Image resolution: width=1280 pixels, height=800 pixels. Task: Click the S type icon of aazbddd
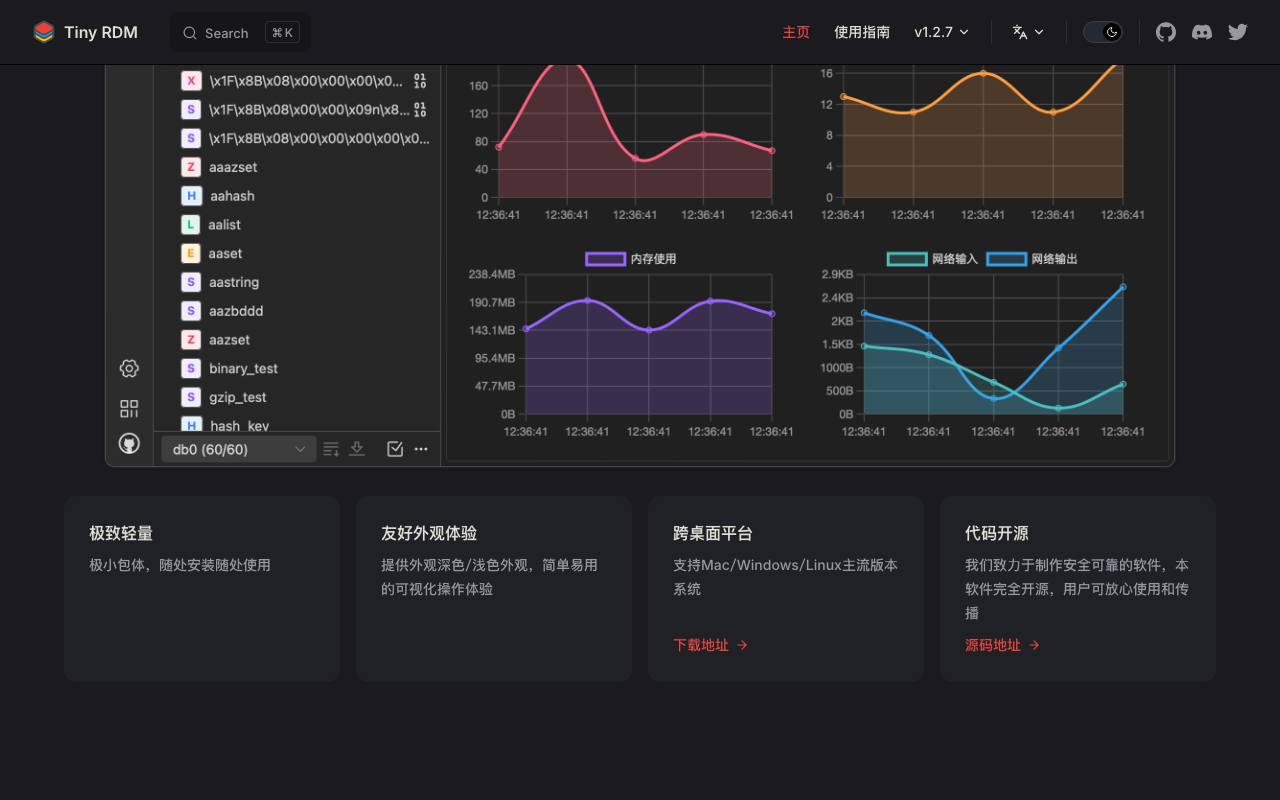[x=190, y=311]
